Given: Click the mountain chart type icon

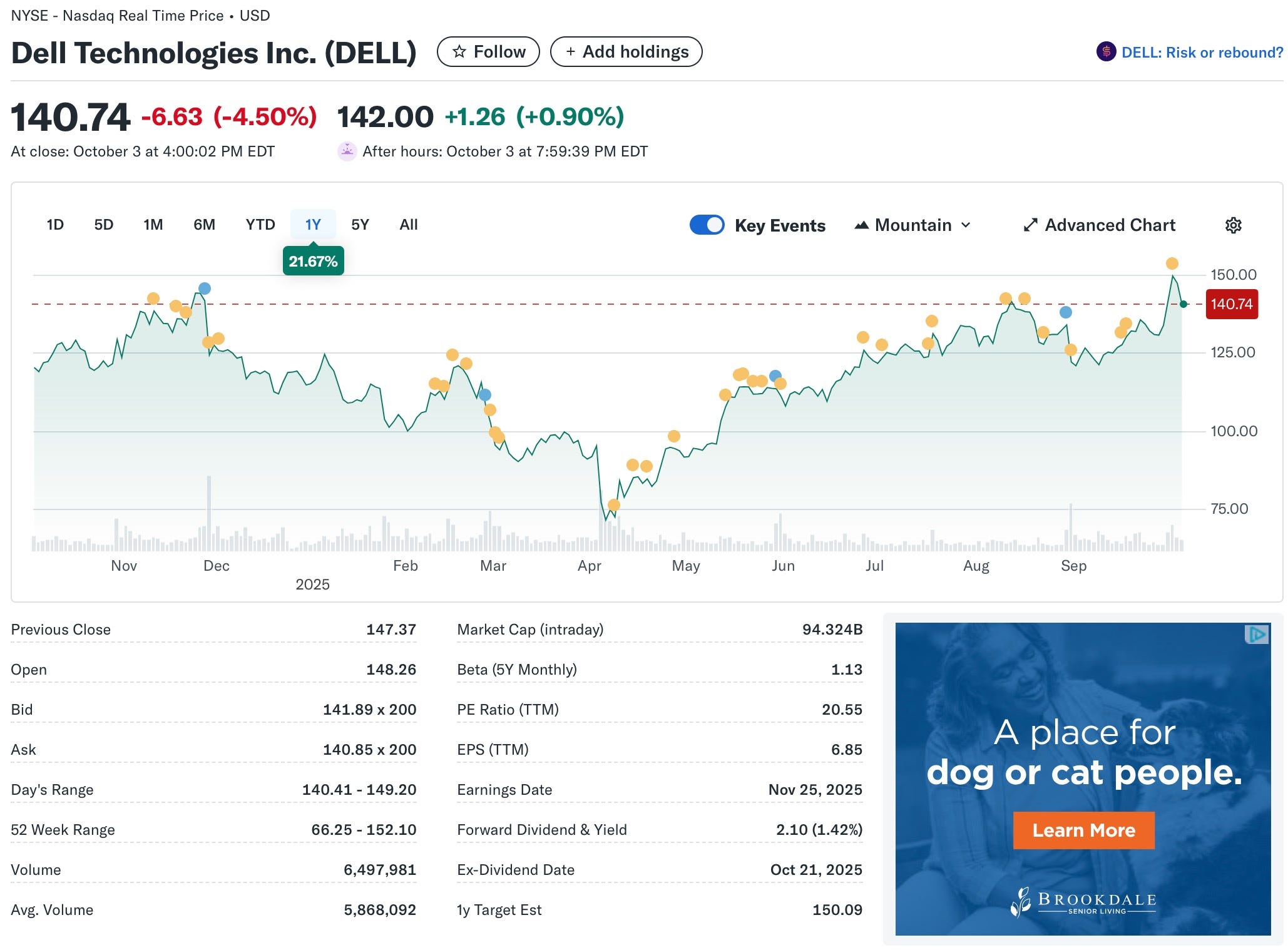Looking at the screenshot, I should (x=861, y=225).
